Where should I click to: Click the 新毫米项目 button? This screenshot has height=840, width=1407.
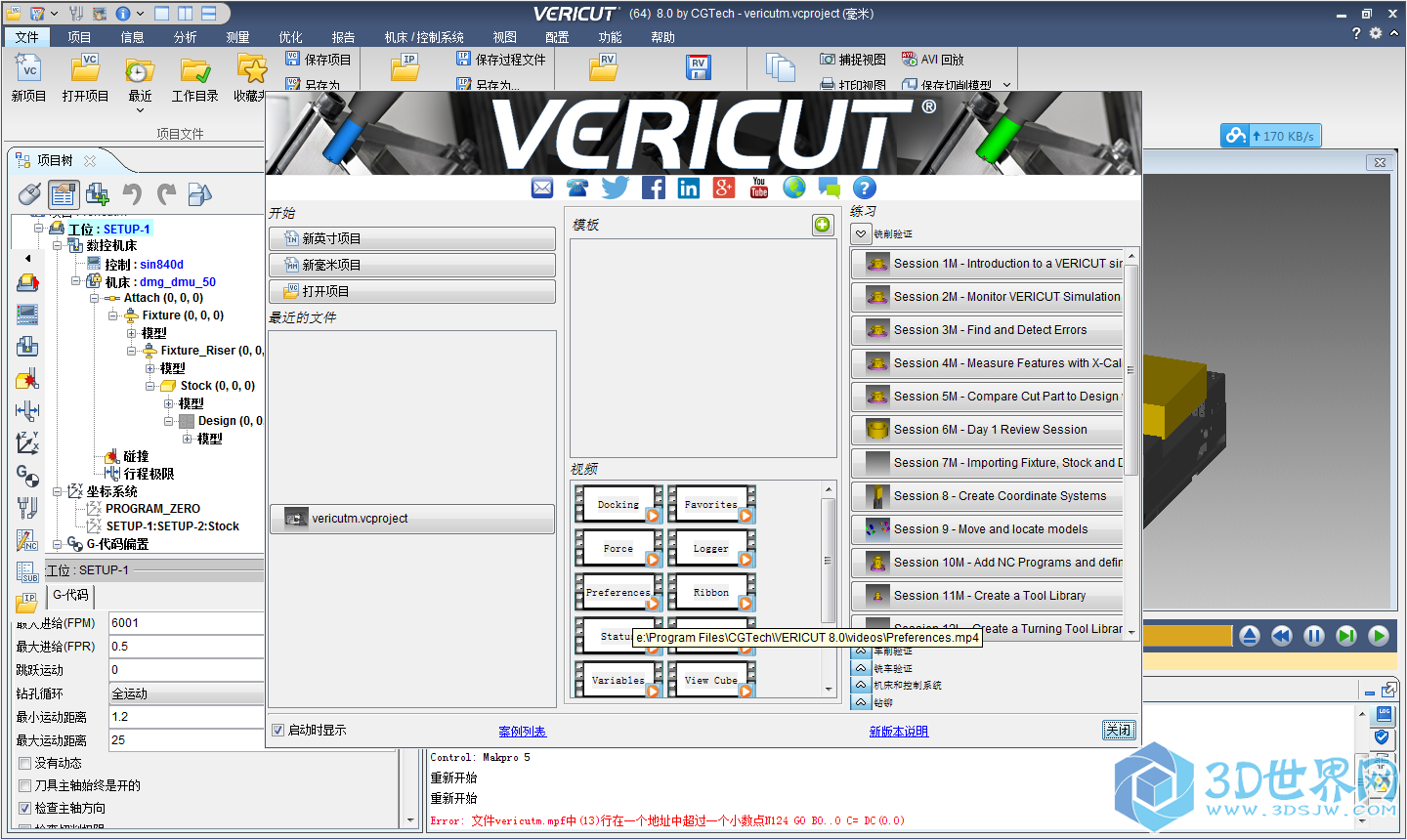[x=412, y=265]
